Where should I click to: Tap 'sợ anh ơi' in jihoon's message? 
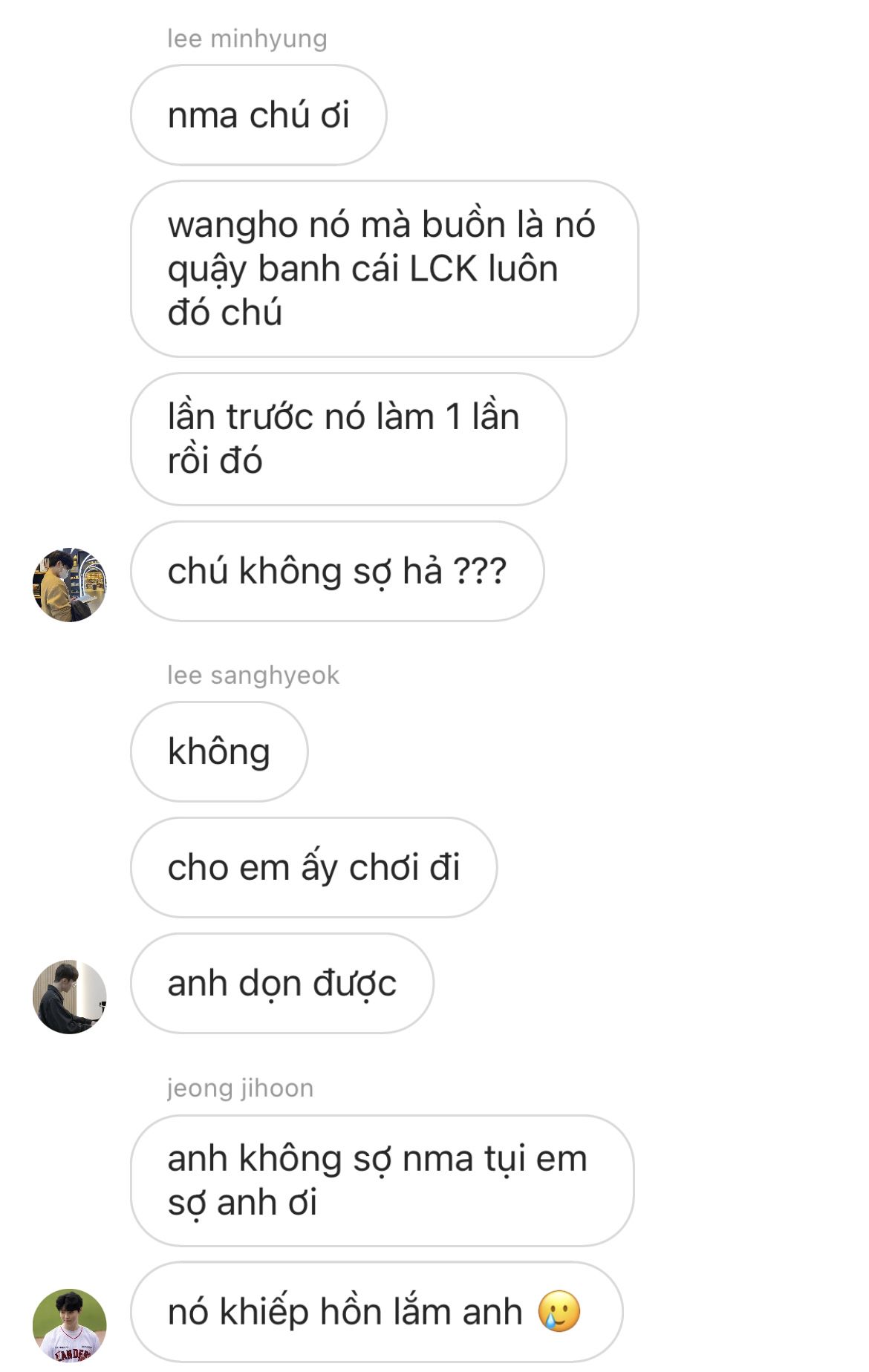tap(242, 1203)
